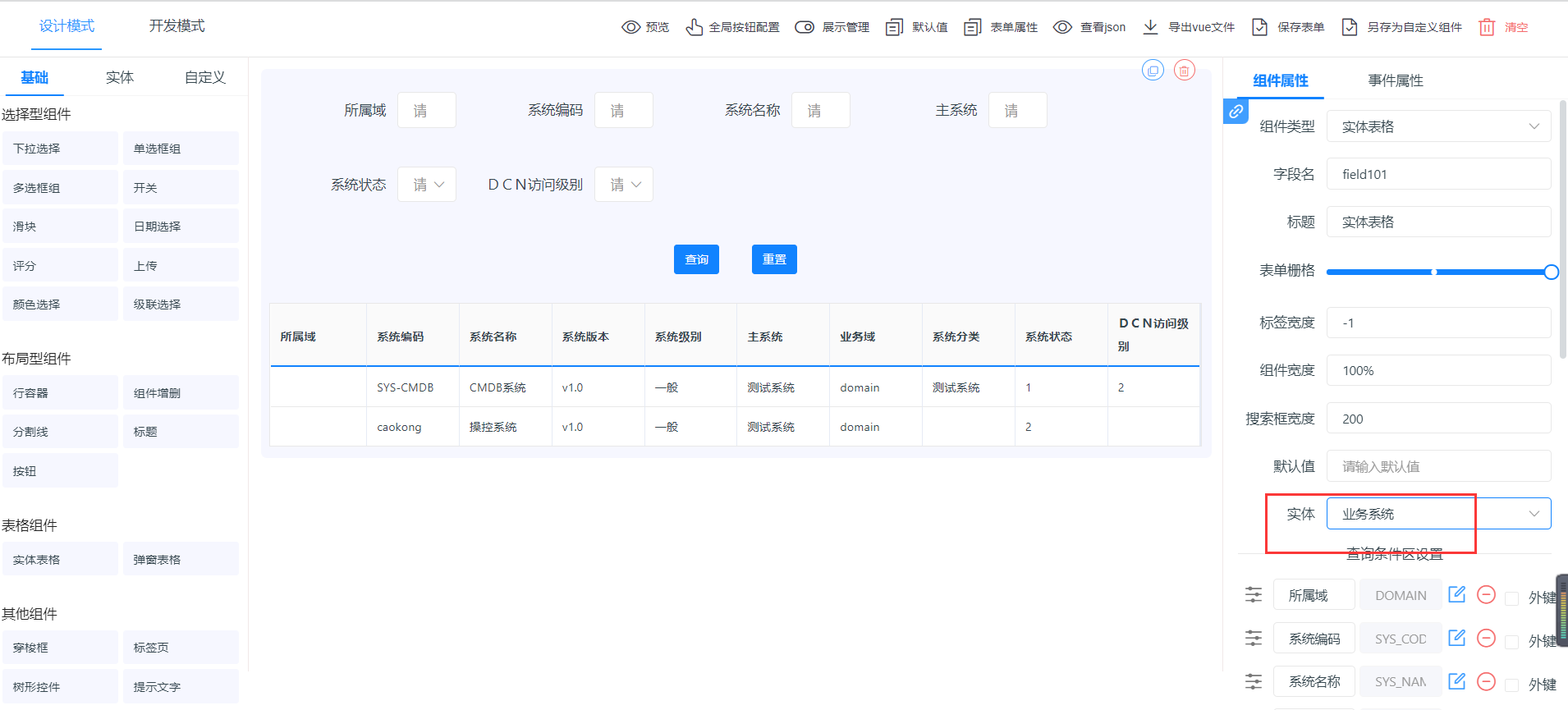
Task: Click the blue link icon beside 组件类型
Action: tap(1236, 112)
